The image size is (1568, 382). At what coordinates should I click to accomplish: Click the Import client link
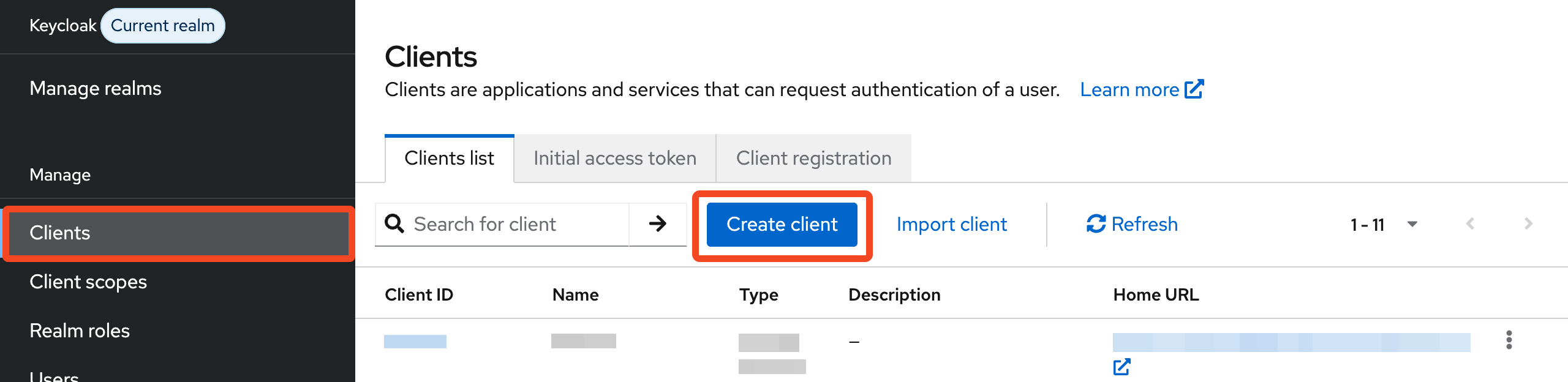[x=952, y=225]
